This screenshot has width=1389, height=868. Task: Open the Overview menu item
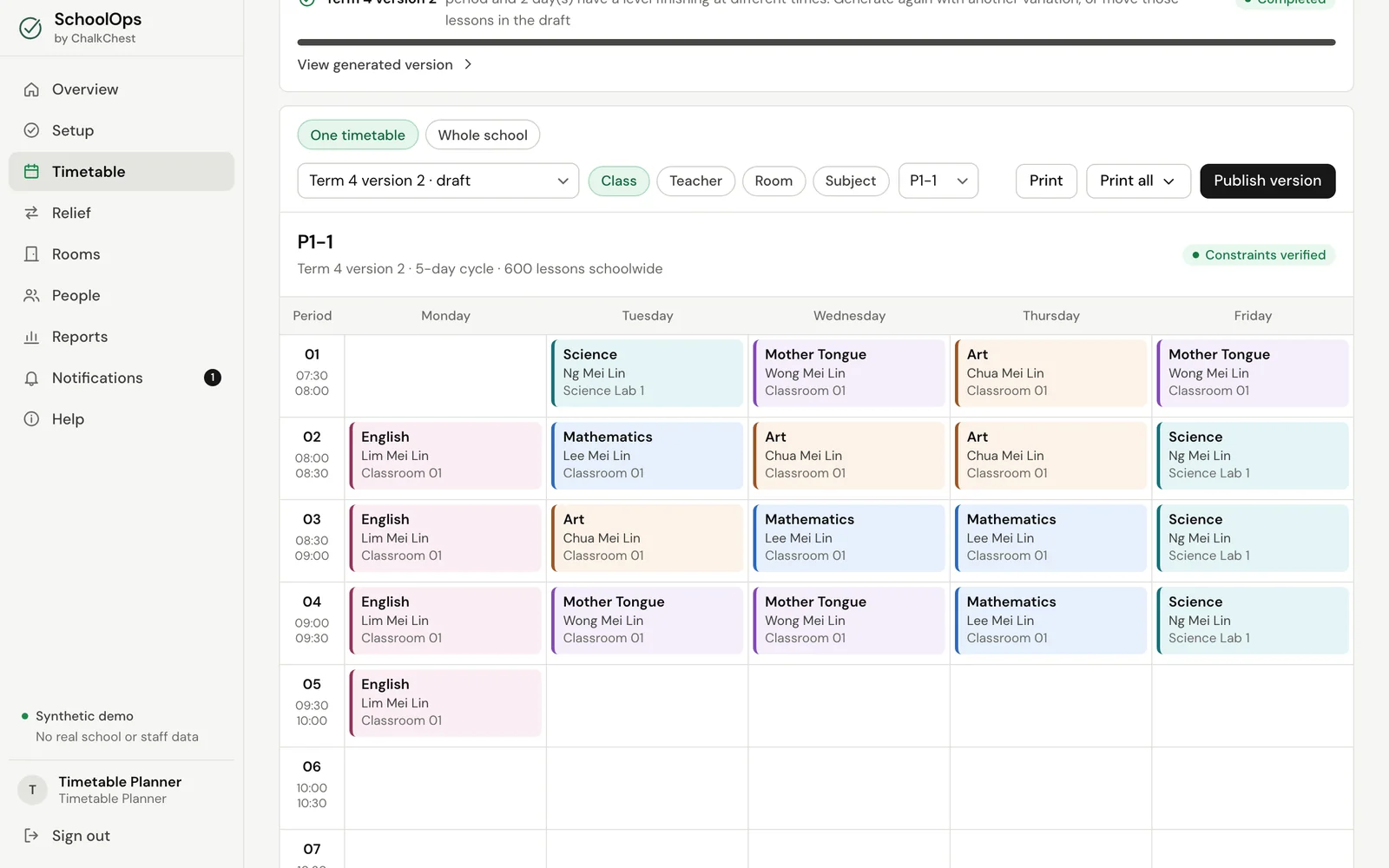pos(122,89)
